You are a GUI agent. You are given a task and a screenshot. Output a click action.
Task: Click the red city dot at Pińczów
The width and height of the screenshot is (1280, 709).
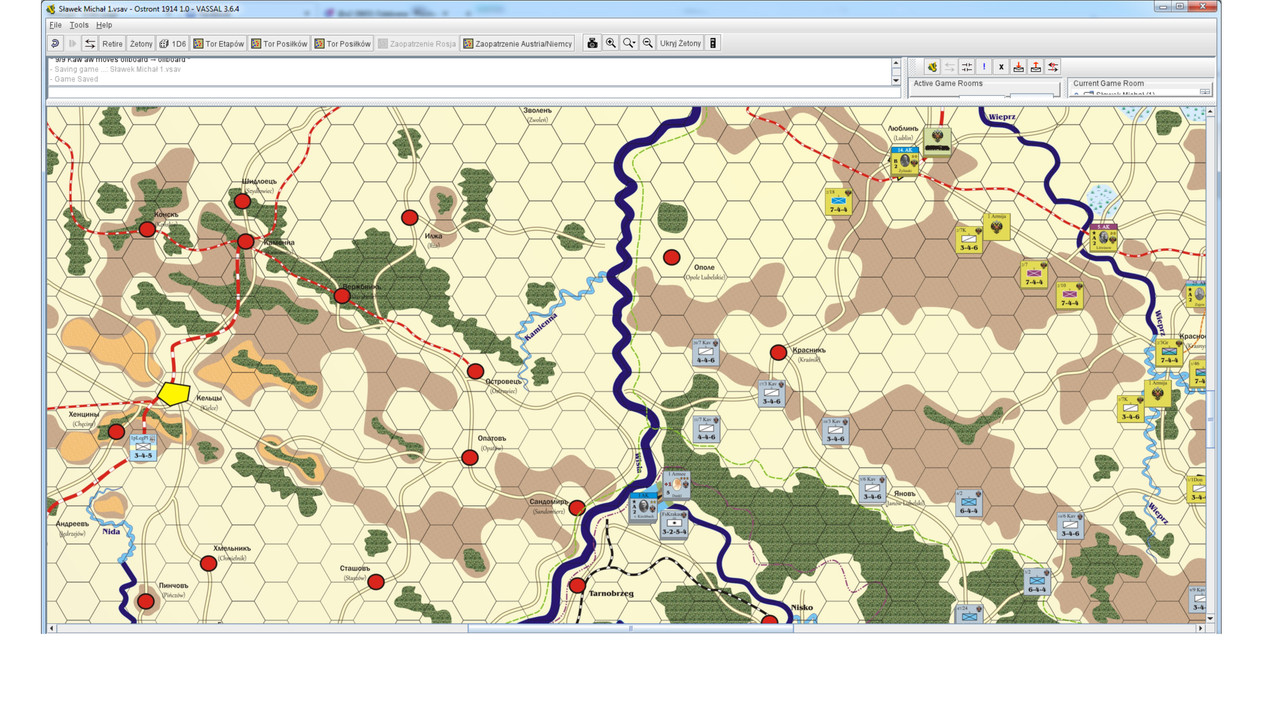pos(146,601)
